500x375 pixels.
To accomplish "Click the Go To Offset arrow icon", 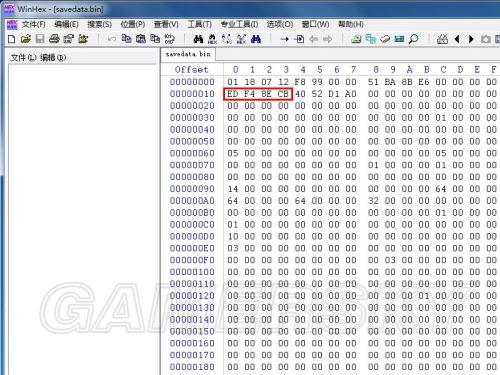I will tap(284, 39).
